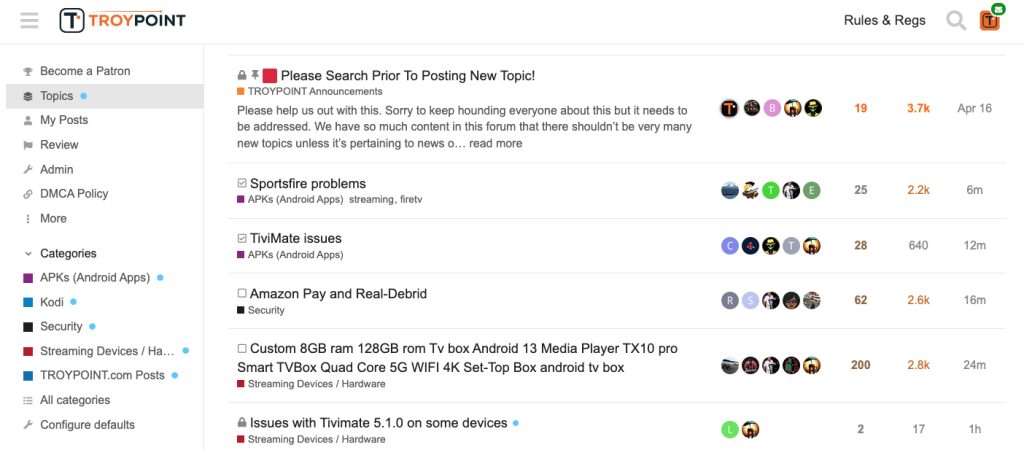Select My Posts in the sidebar
This screenshot has width=1024, height=450.
point(63,120)
